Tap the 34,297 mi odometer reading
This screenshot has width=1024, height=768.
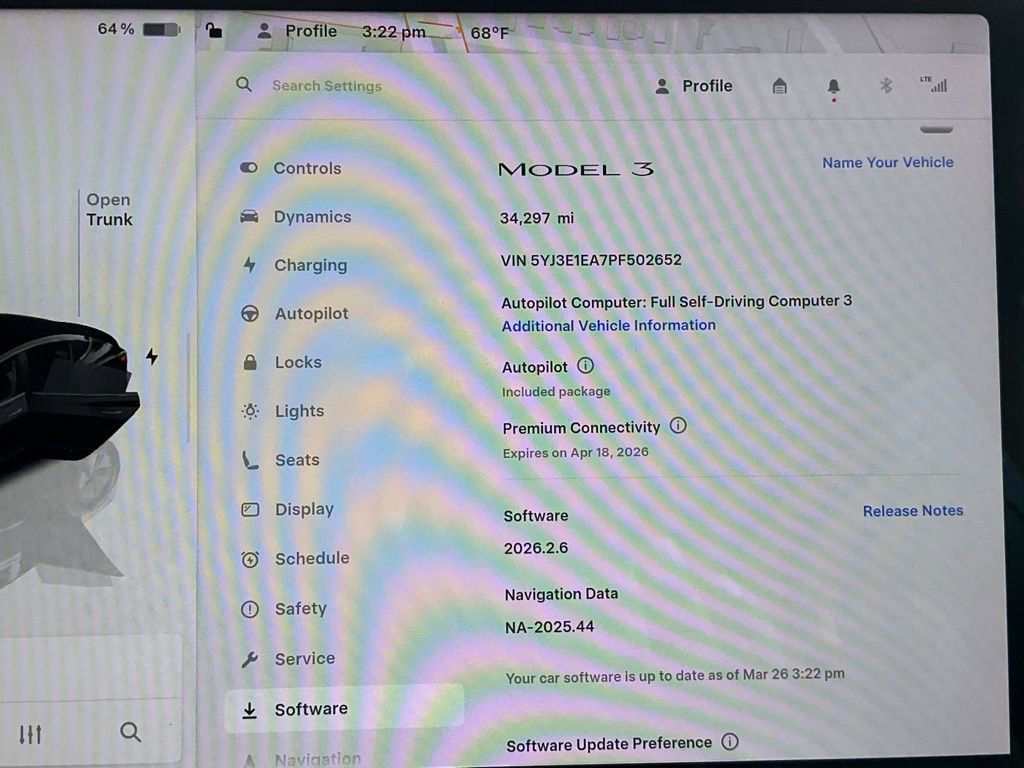click(537, 218)
